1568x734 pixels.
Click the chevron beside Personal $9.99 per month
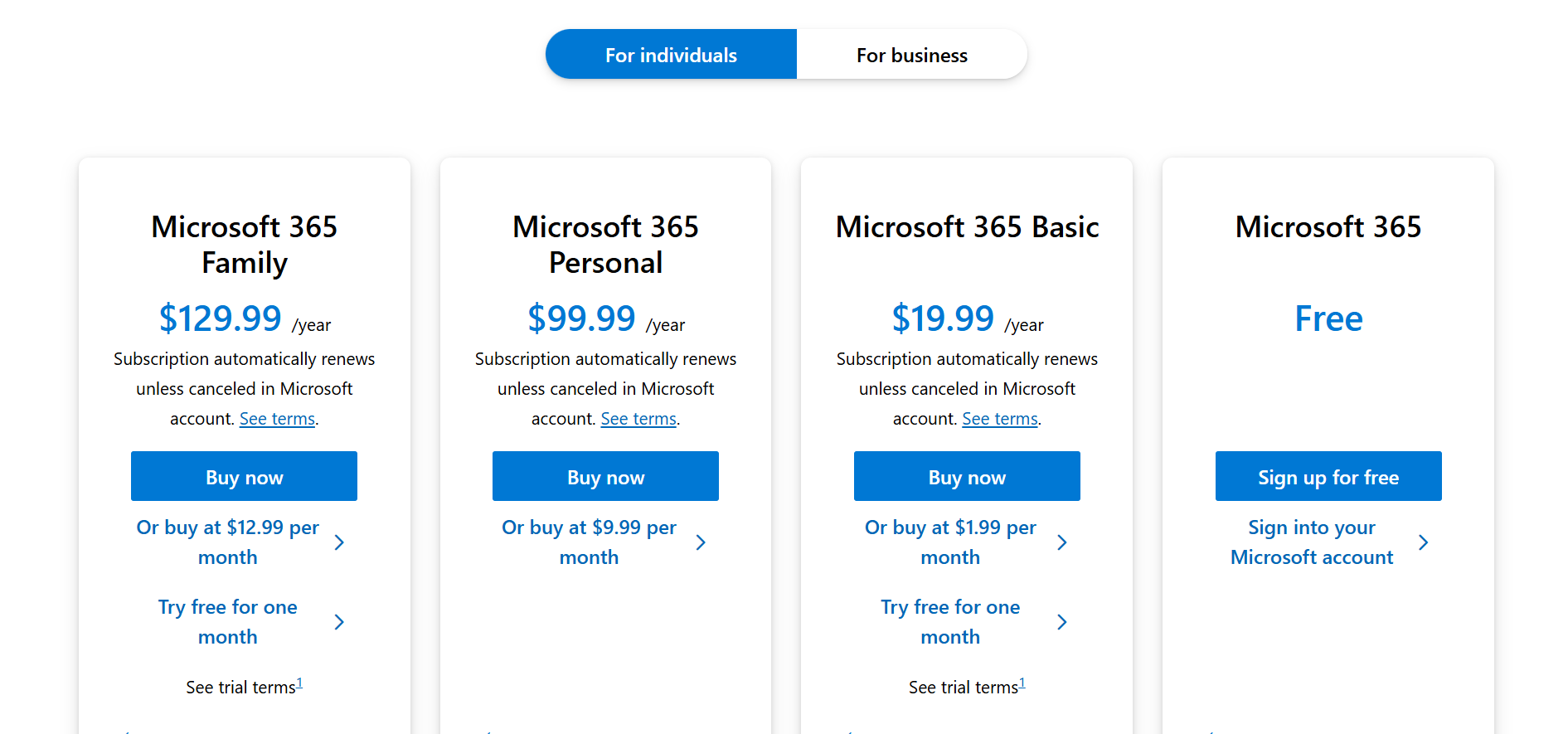(x=701, y=542)
